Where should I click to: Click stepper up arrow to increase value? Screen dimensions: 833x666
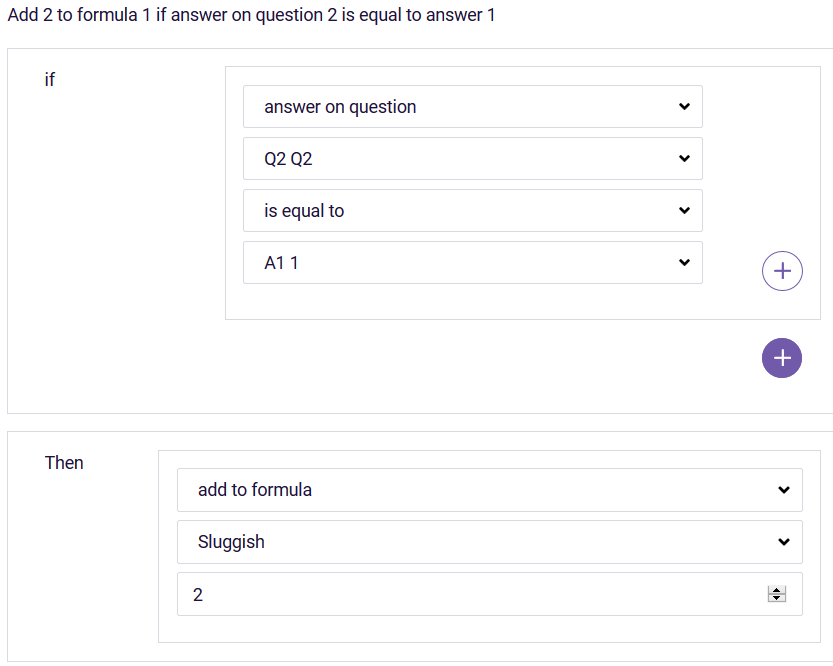click(777, 589)
